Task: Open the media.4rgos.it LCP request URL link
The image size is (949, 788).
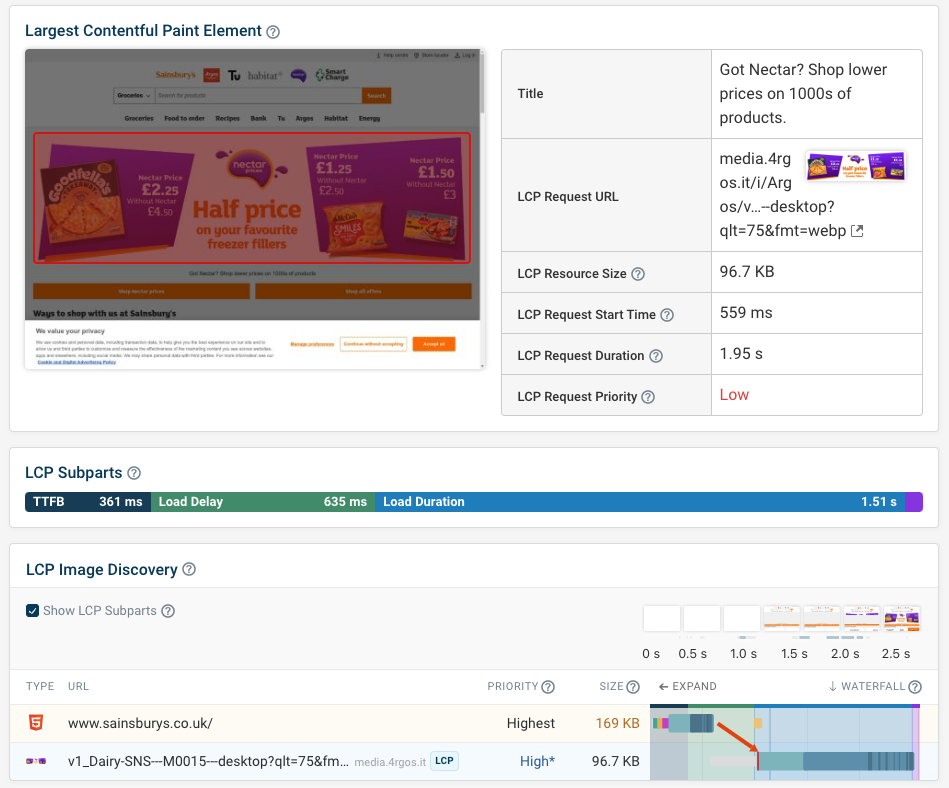Action: pyautogui.click(x=783, y=195)
